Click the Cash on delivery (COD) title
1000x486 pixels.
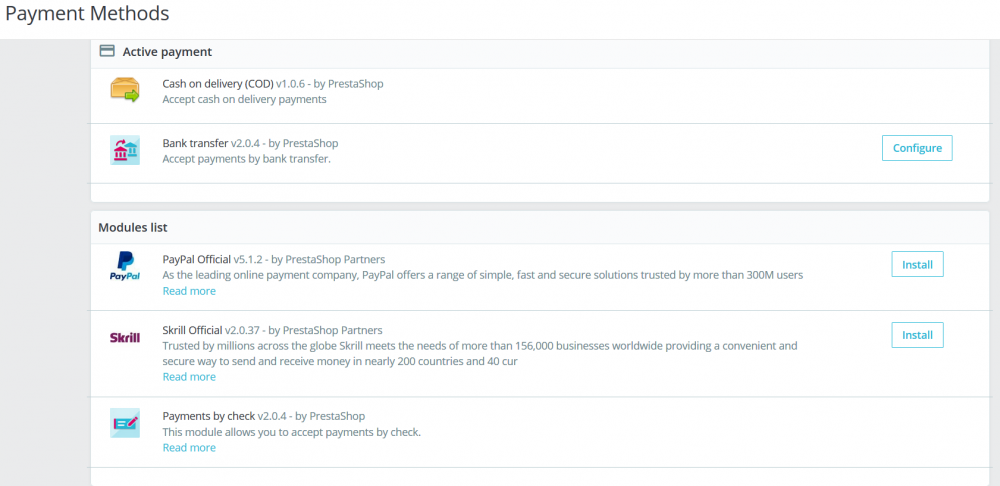click(x=218, y=84)
